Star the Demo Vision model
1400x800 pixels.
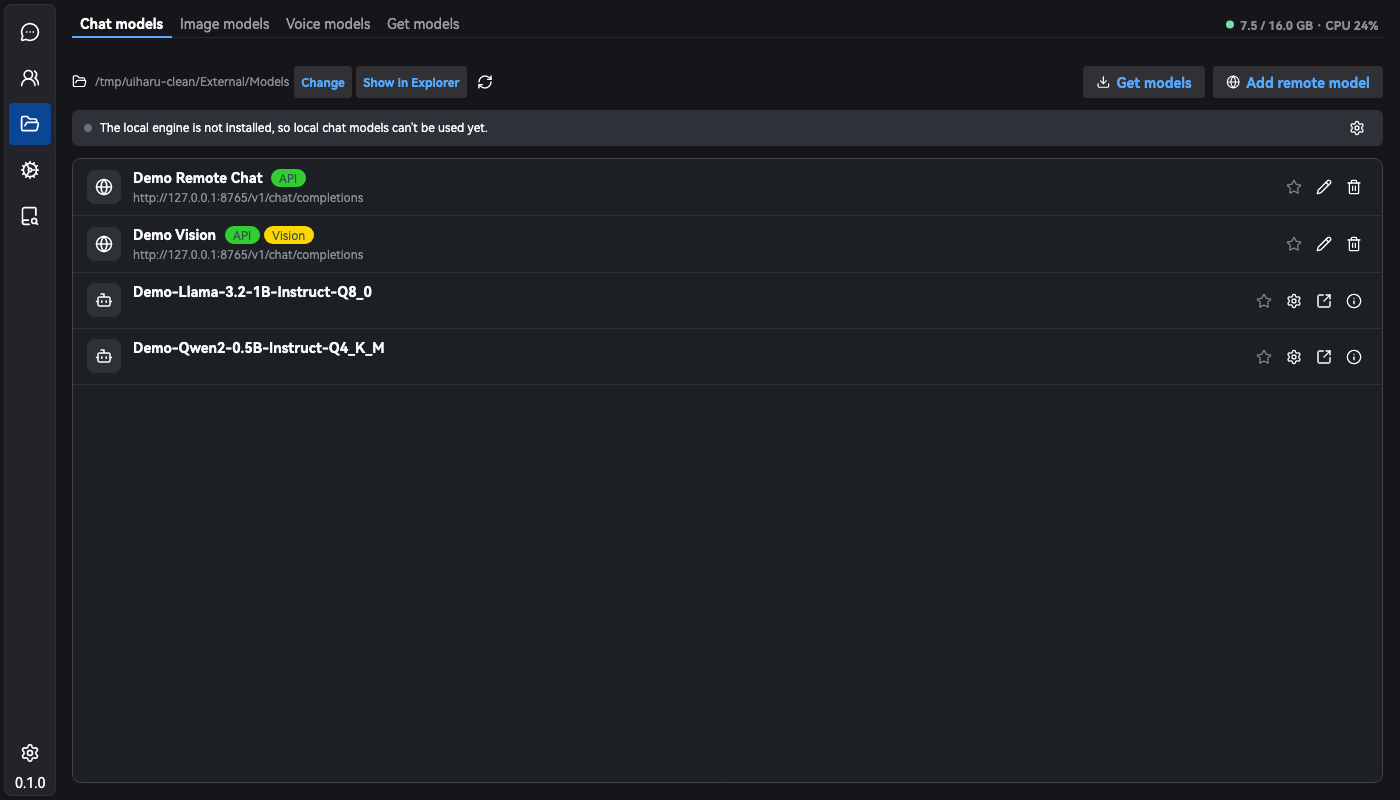pyautogui.click(x=1294, y=244)
